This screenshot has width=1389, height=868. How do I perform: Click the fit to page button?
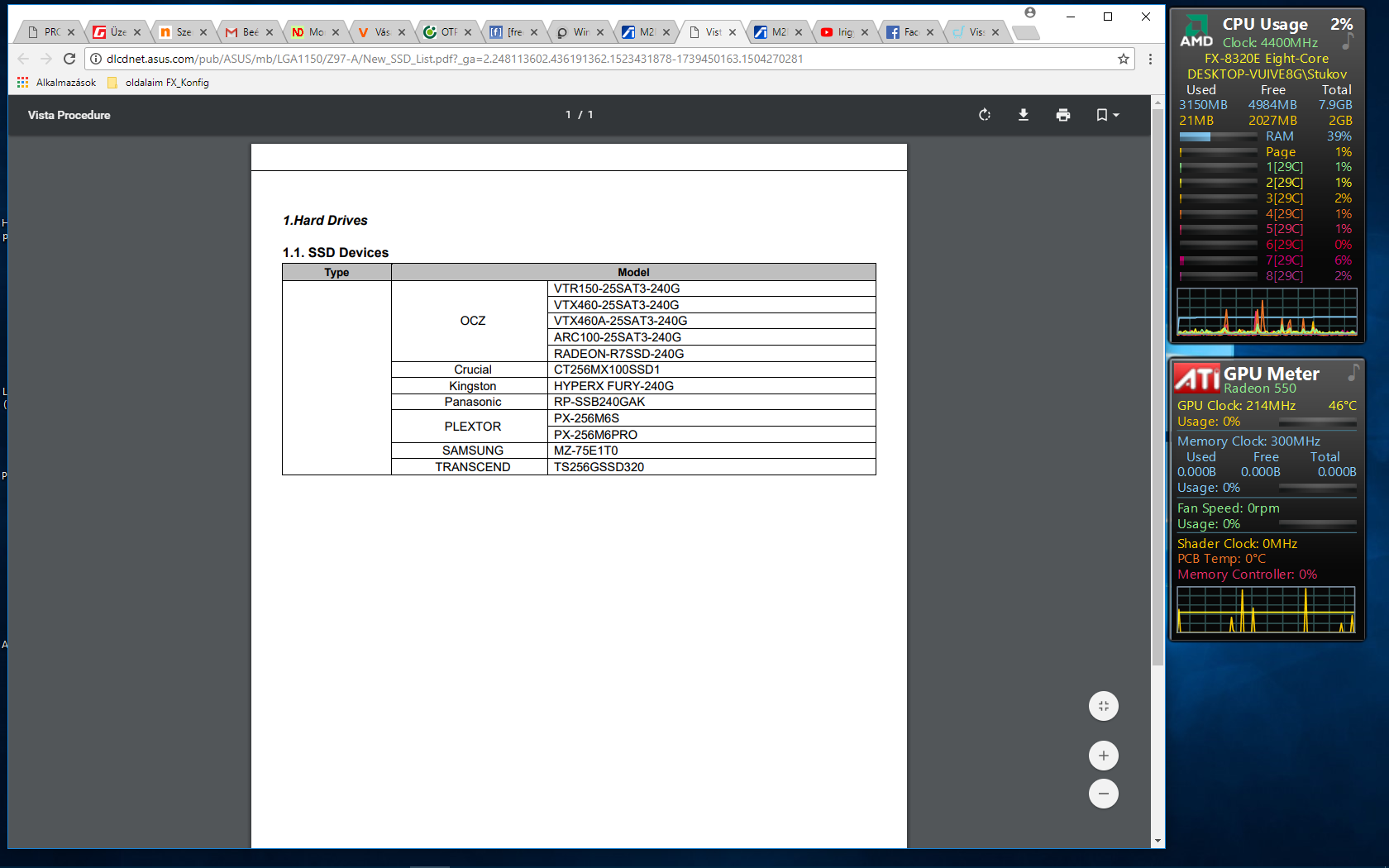pos(1104,706)
